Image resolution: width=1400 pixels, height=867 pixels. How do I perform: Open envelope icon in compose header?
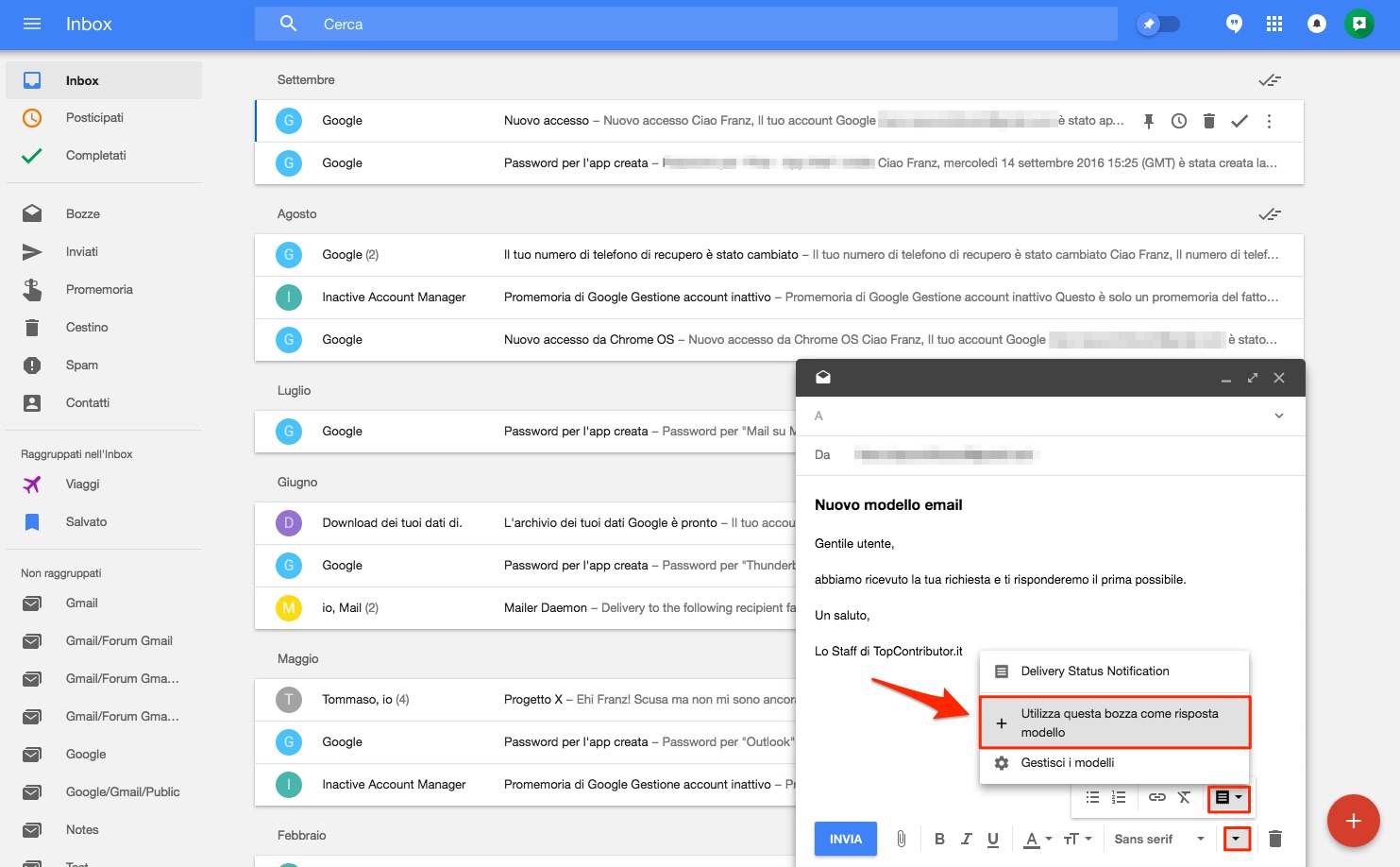point(823,378)
